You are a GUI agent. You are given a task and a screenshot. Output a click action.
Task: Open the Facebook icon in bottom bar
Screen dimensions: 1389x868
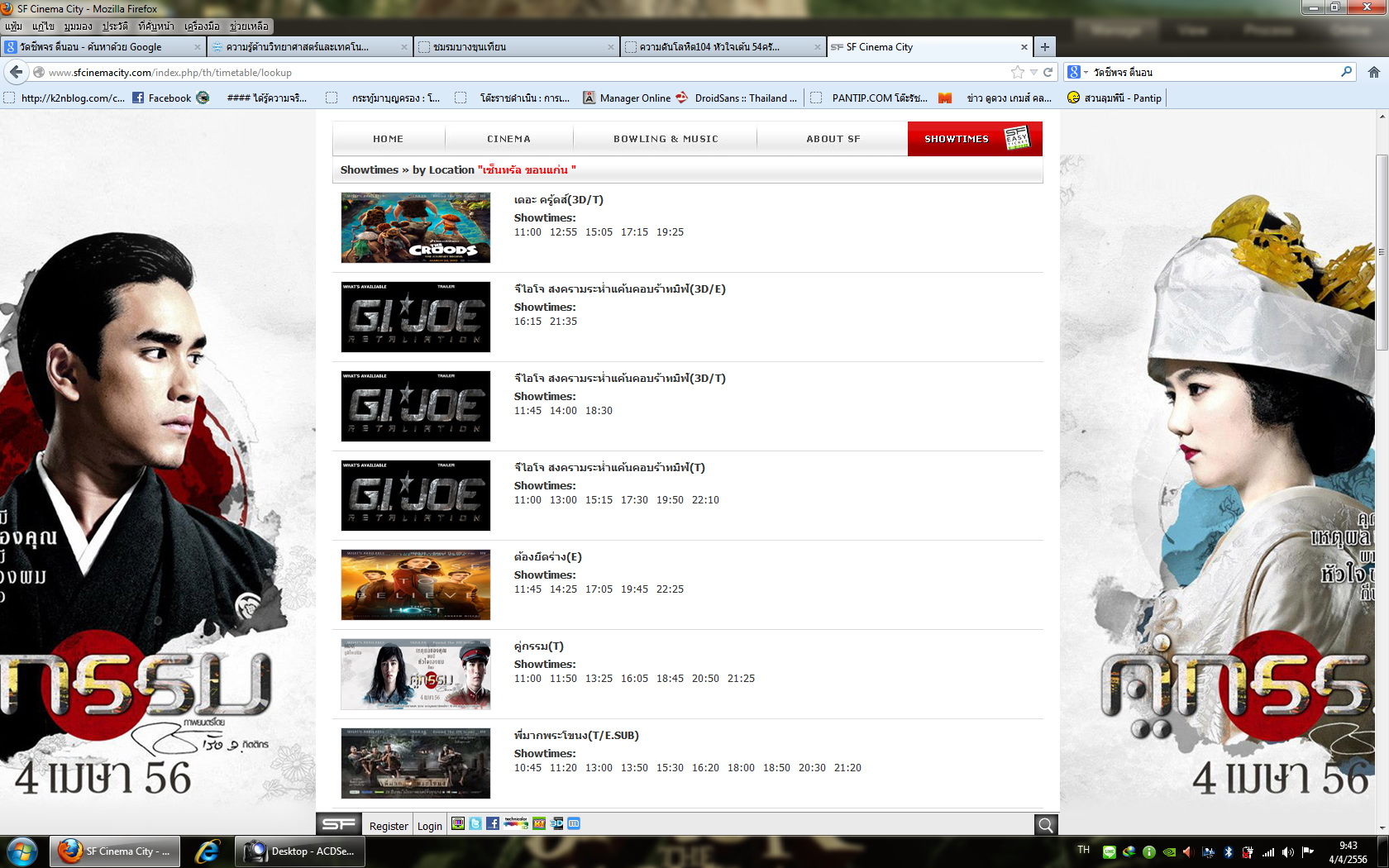(x=493, y=823)
